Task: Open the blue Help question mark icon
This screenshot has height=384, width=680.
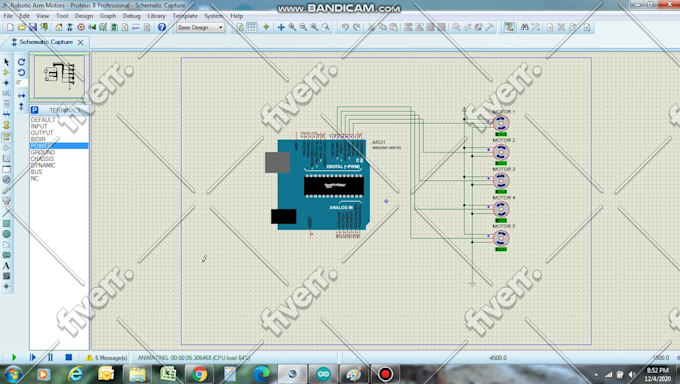Action: [x=162, y=27]
